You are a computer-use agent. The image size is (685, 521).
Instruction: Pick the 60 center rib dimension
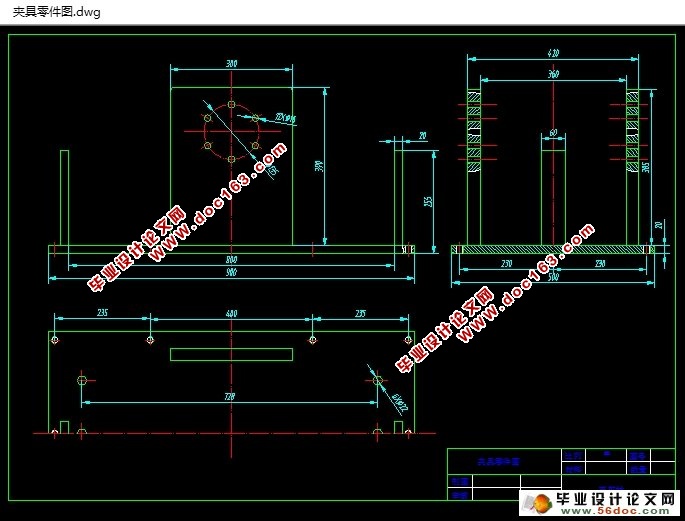coord(554,132)
